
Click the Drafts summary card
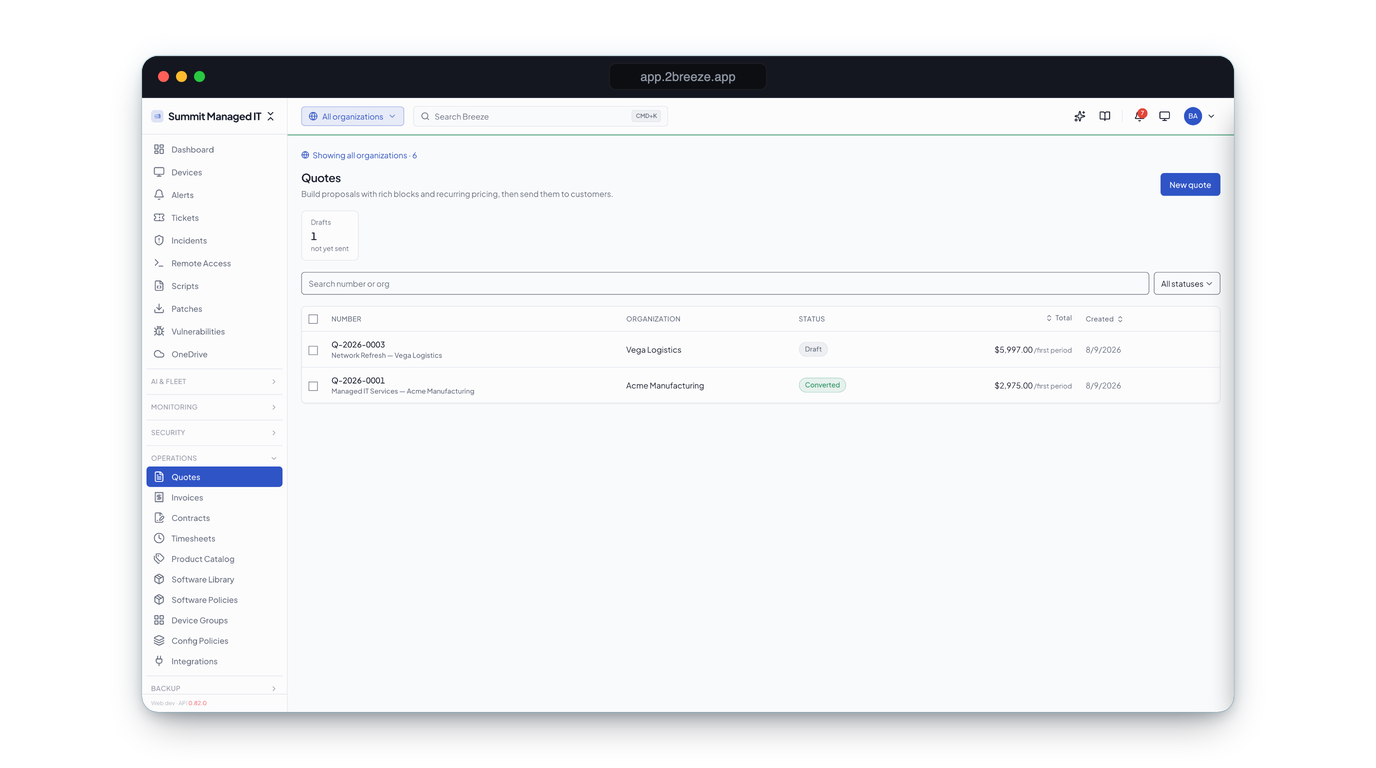pos(329,235)
